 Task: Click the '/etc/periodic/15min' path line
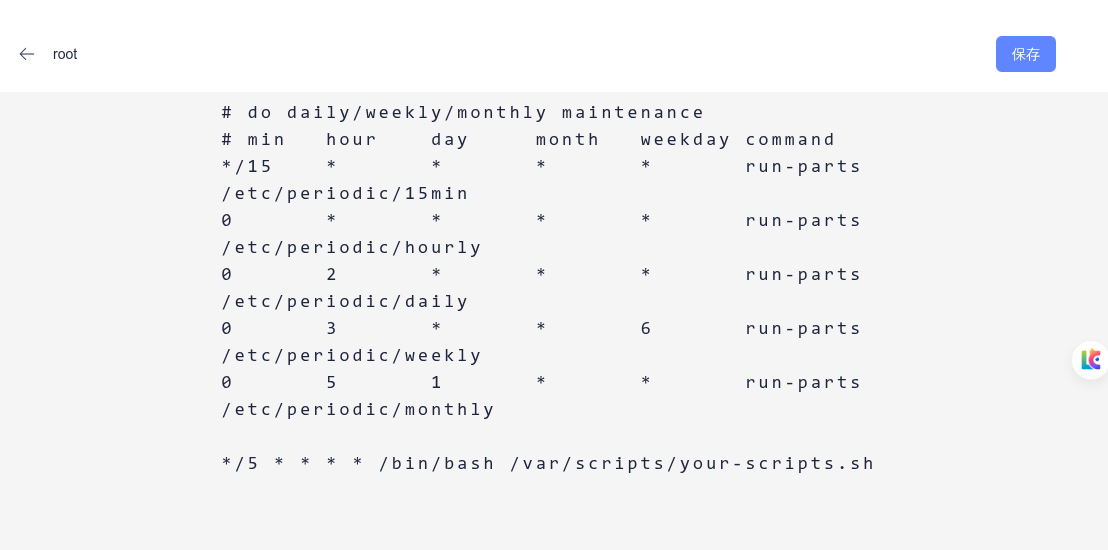(x=345, y=194)
